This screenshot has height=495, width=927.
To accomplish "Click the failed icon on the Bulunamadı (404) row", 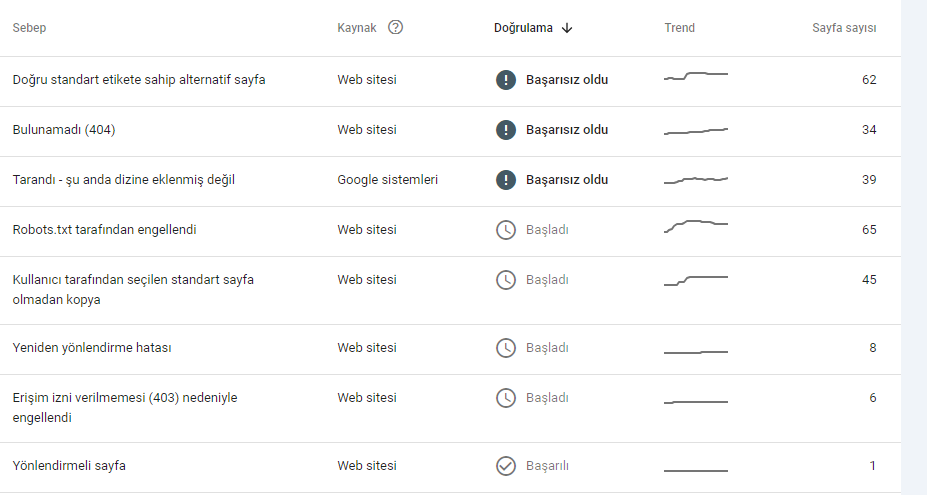I will (505, 130).
